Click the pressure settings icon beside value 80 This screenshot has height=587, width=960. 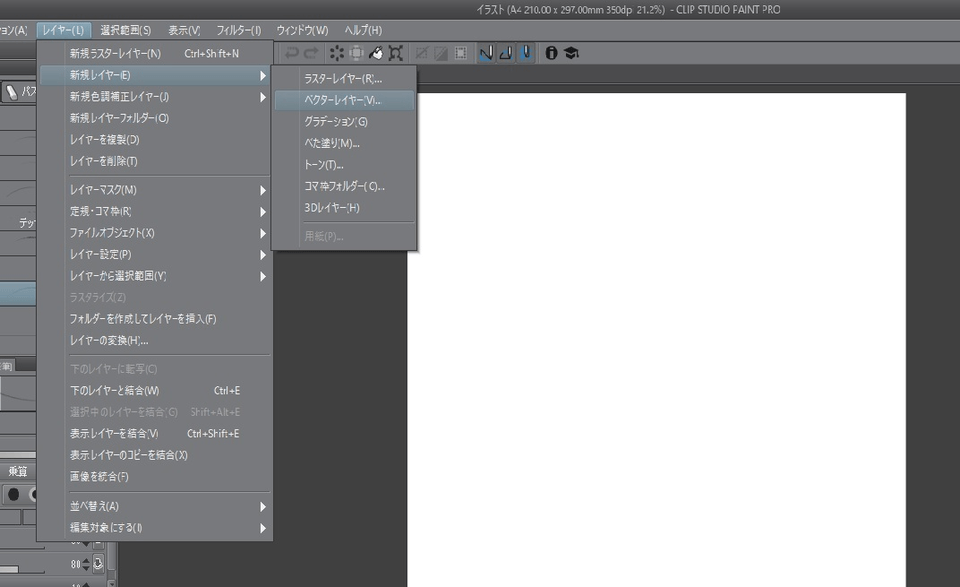(98, 564)
